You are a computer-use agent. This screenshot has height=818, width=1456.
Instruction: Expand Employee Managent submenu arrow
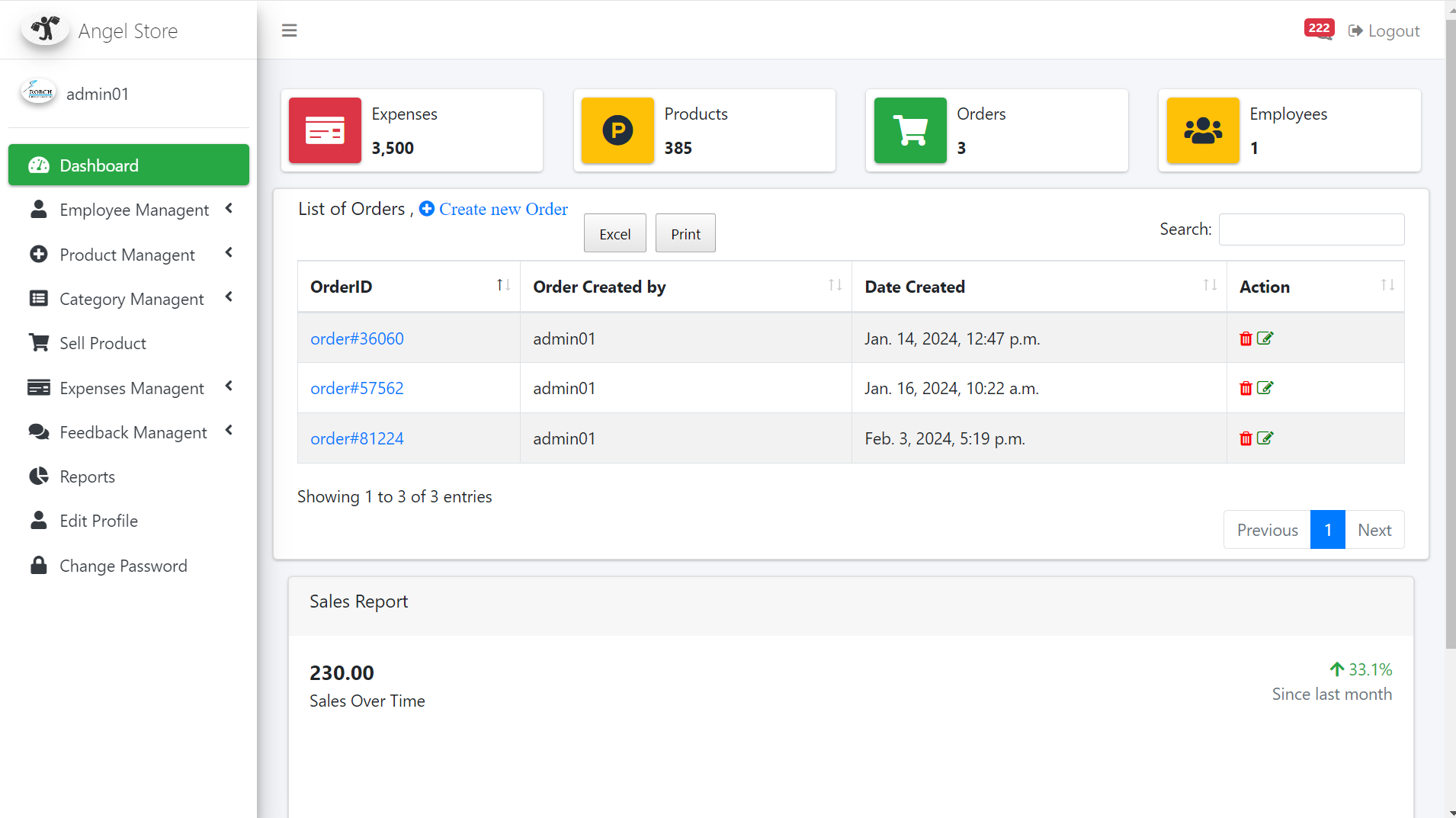(229, 208)
